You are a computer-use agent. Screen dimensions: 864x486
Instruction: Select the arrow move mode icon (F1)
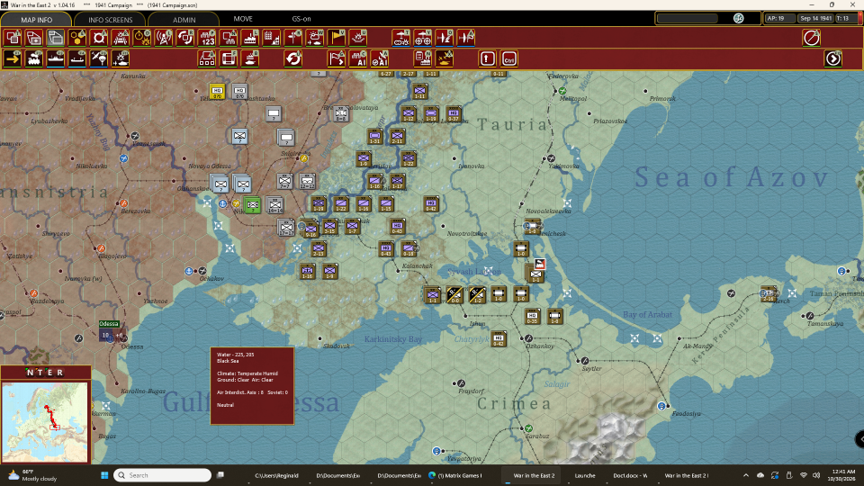(x=12, y=58)
